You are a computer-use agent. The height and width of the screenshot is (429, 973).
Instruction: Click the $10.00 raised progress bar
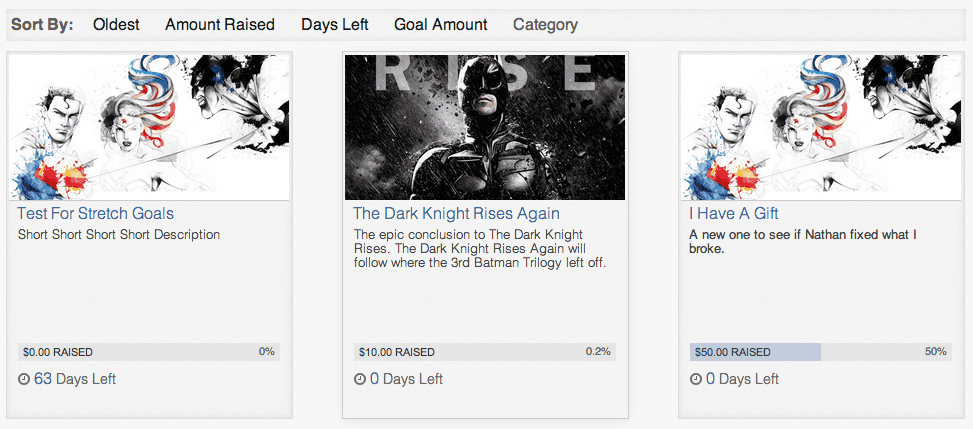[485, 352]
